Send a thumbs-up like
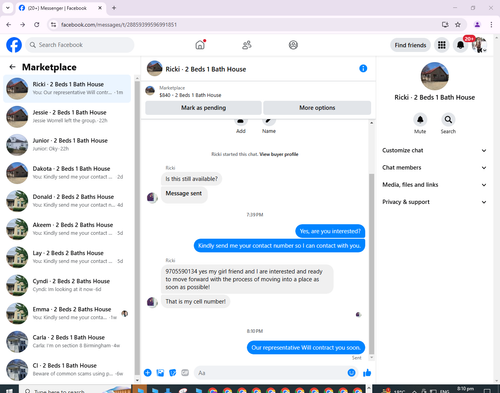This screenshot has width=500, height=393. coord(367,373)
